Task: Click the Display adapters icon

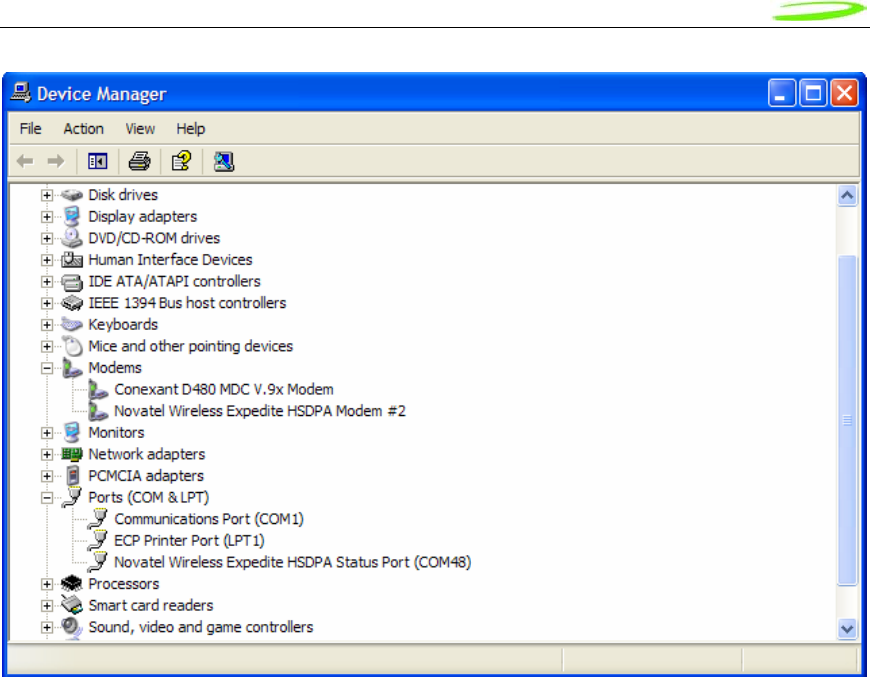Action: [x=72, y=216]
